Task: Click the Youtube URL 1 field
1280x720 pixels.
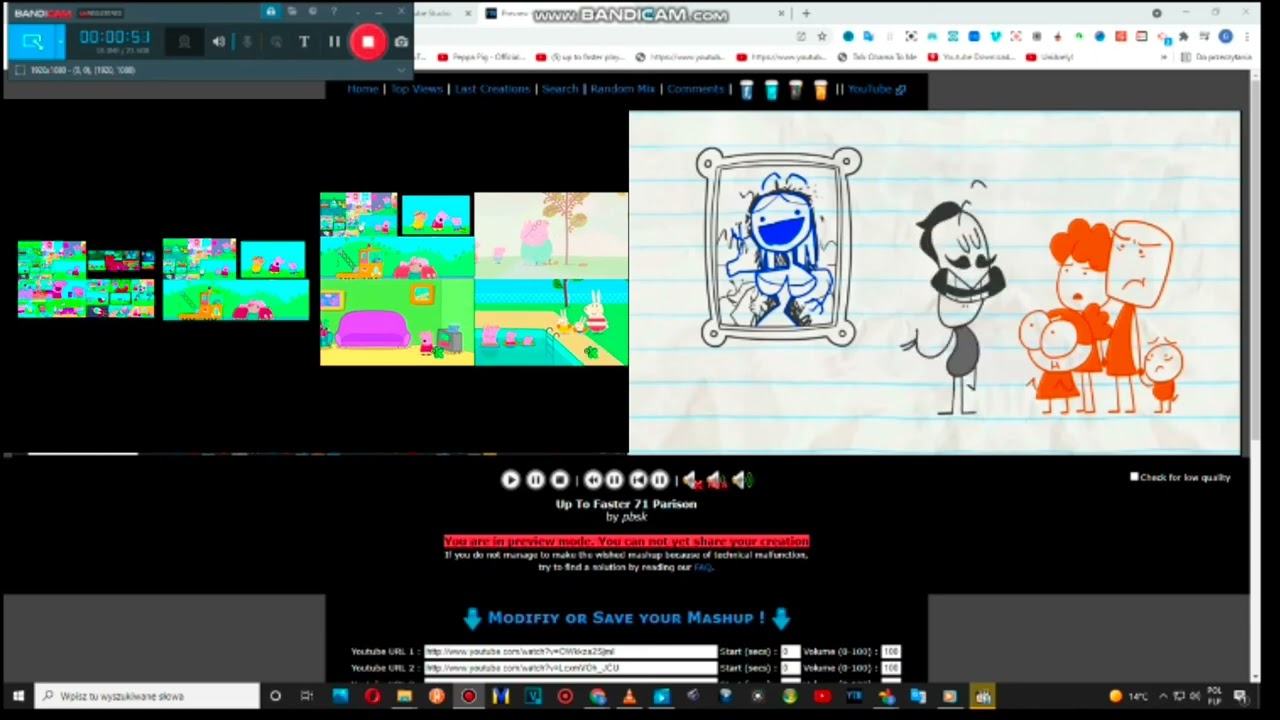Action: click(x=570, y=651)
